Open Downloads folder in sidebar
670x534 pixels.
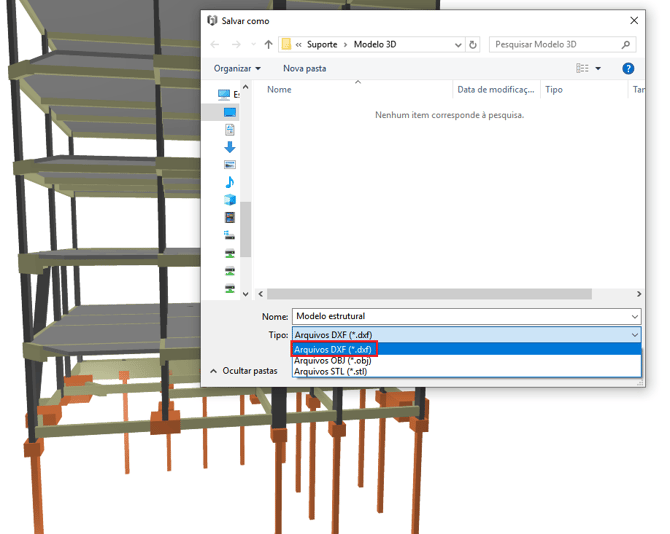click(x=230, y=147)
